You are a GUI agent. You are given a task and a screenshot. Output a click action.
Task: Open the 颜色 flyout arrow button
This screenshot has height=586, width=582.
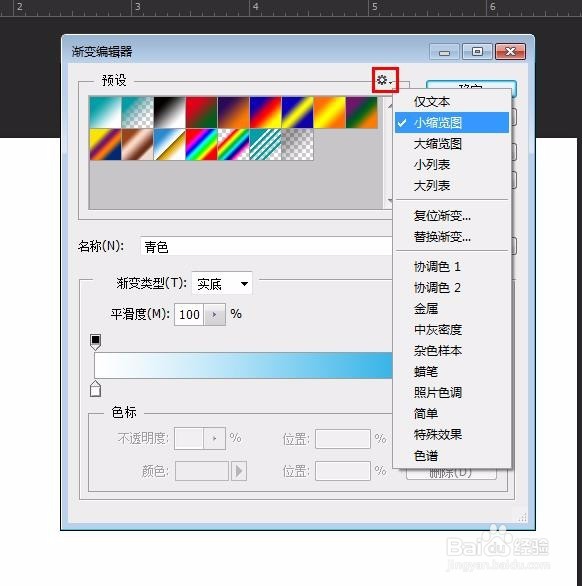tap(239, 471)
